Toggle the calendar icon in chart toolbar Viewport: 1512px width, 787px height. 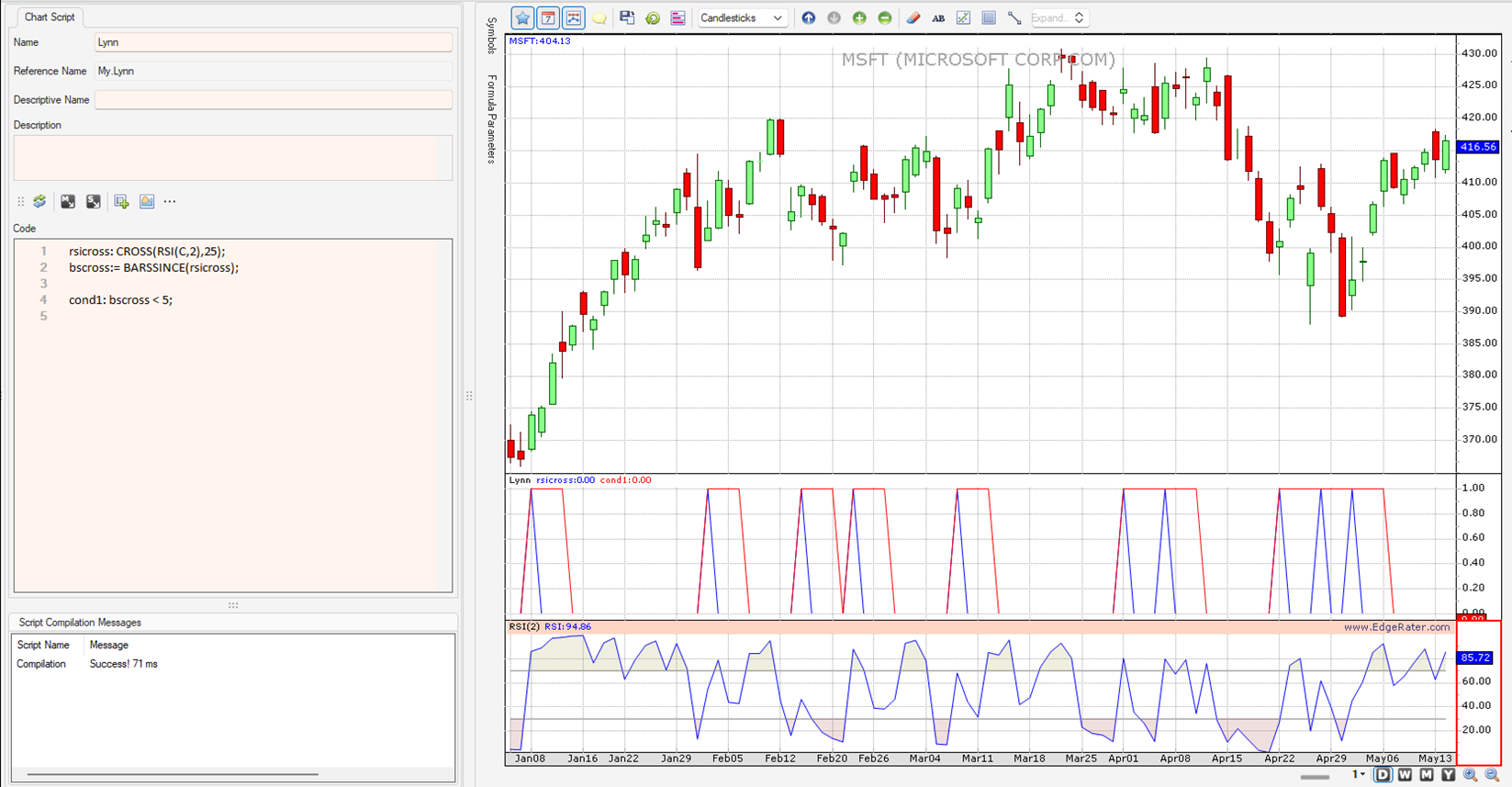pyautogui.click(x=548, y=17)
